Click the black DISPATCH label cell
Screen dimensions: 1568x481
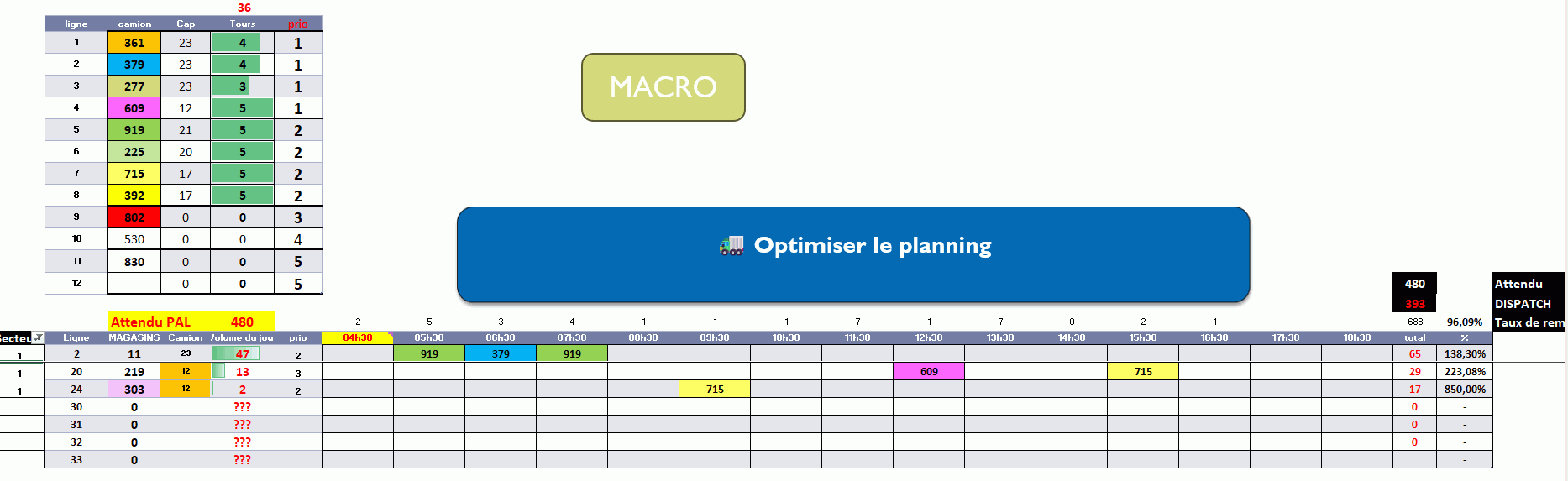[1528, 304]
